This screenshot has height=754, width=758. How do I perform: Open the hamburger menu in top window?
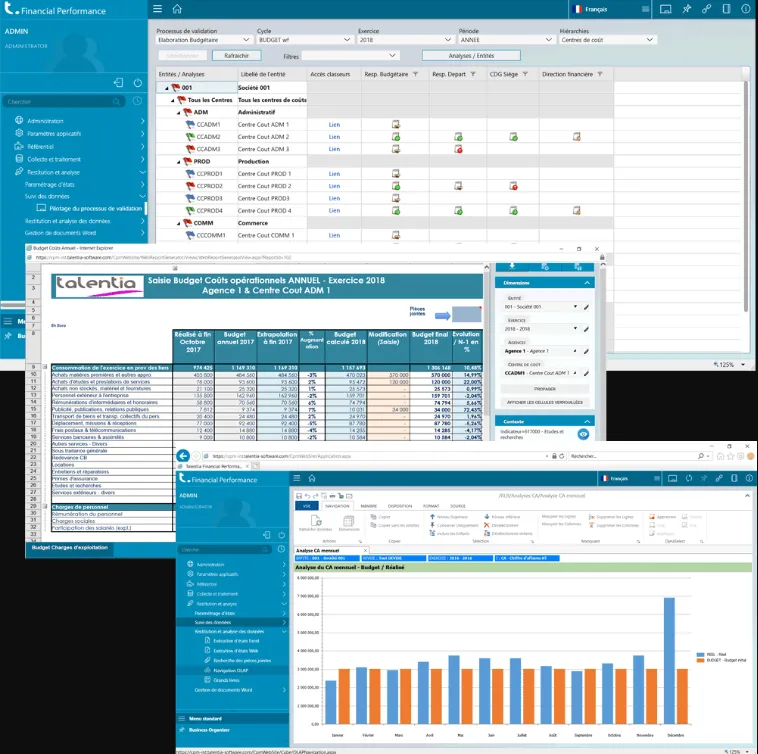point(158,9)
